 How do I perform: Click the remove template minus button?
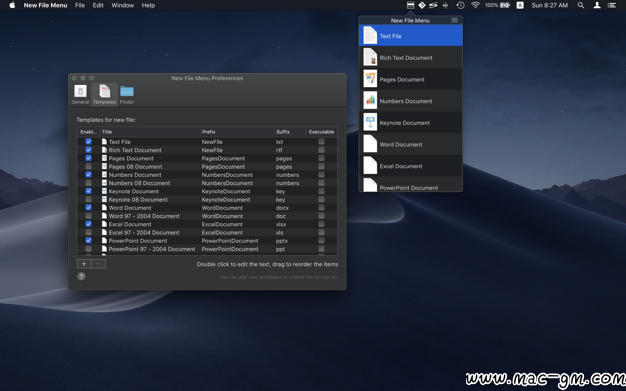(x=99, y=264)
